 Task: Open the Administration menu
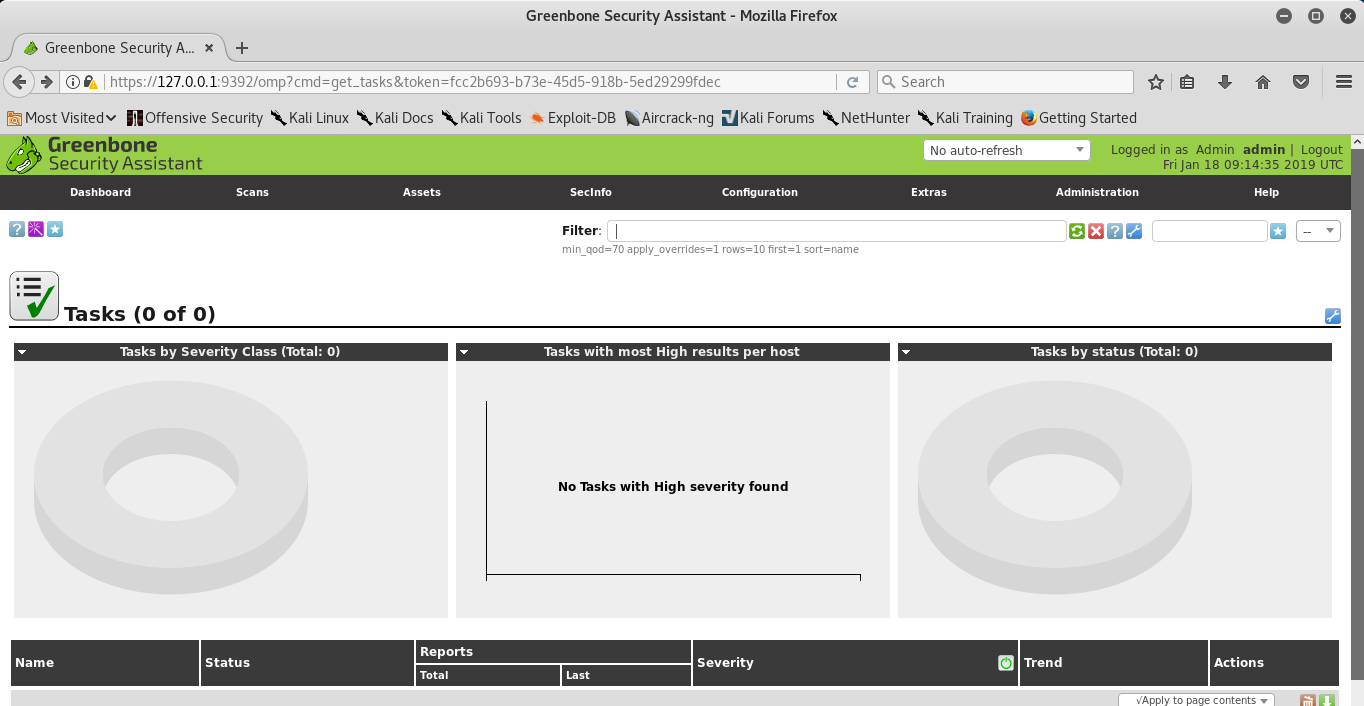point(1097,192)
